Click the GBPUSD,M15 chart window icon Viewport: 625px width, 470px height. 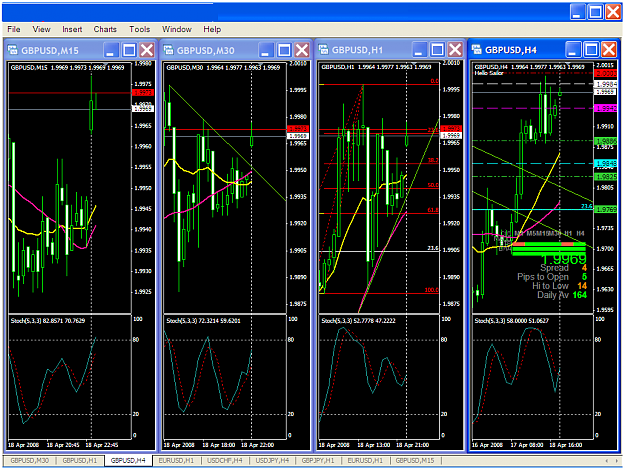[13, 50]
